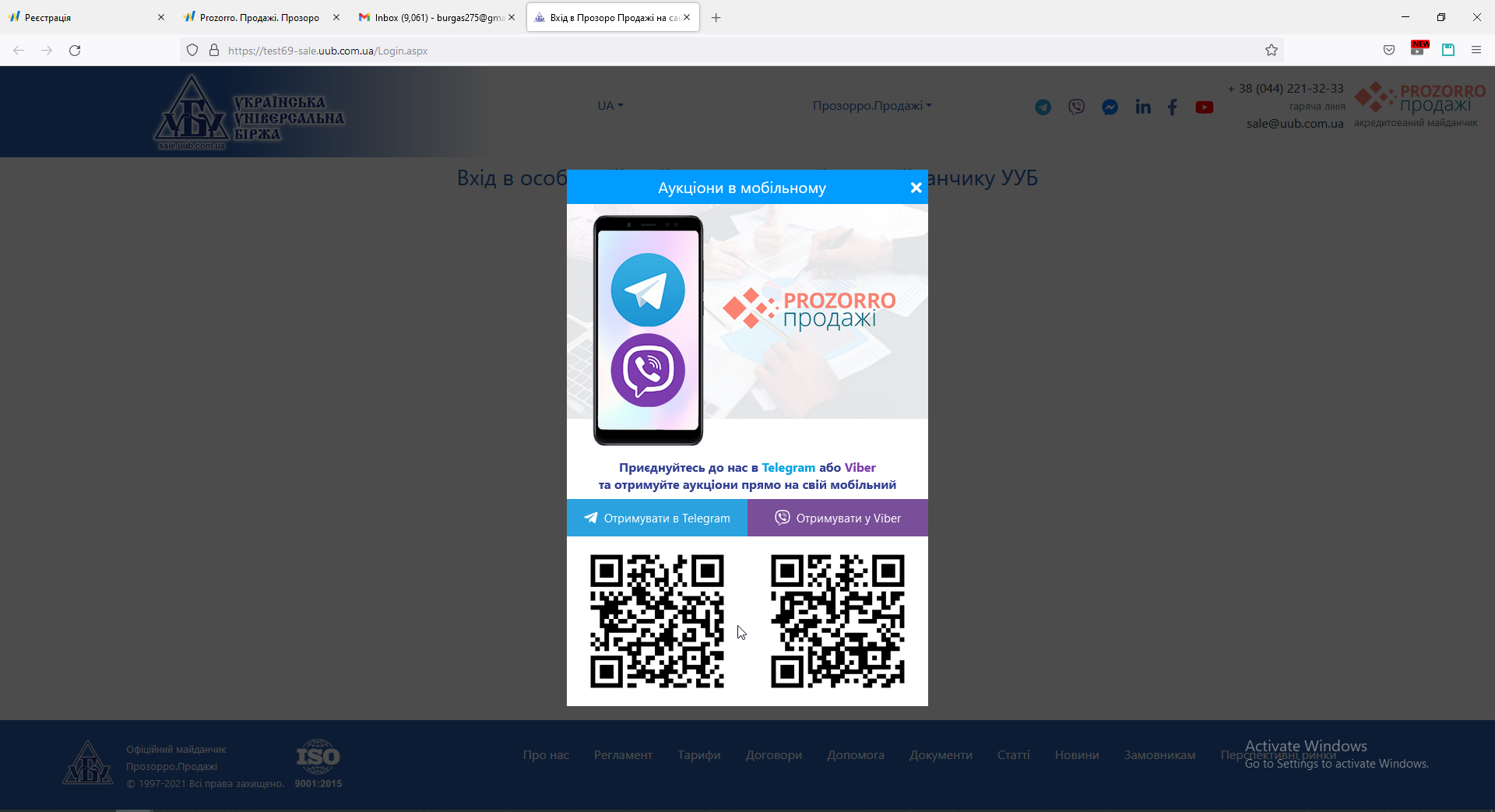This screenshot has width=1495, height=812.
Task: Open the Viber QR code image
Action: (x=838, y=621)
